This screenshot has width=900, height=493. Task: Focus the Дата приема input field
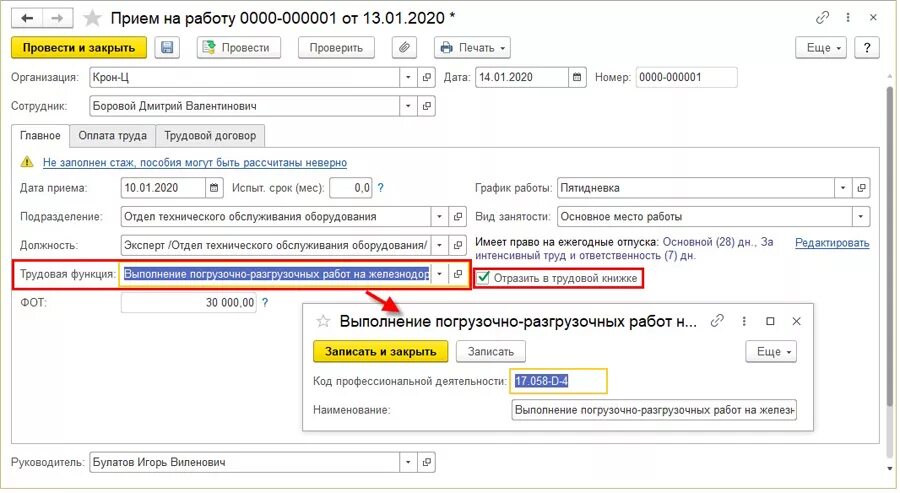[163, 188]
